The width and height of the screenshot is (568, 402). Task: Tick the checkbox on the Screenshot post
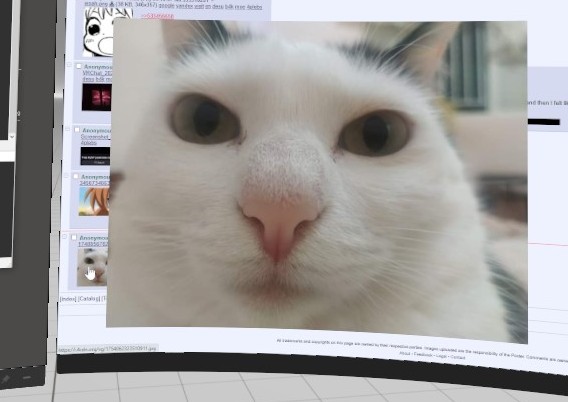[77, 130]
